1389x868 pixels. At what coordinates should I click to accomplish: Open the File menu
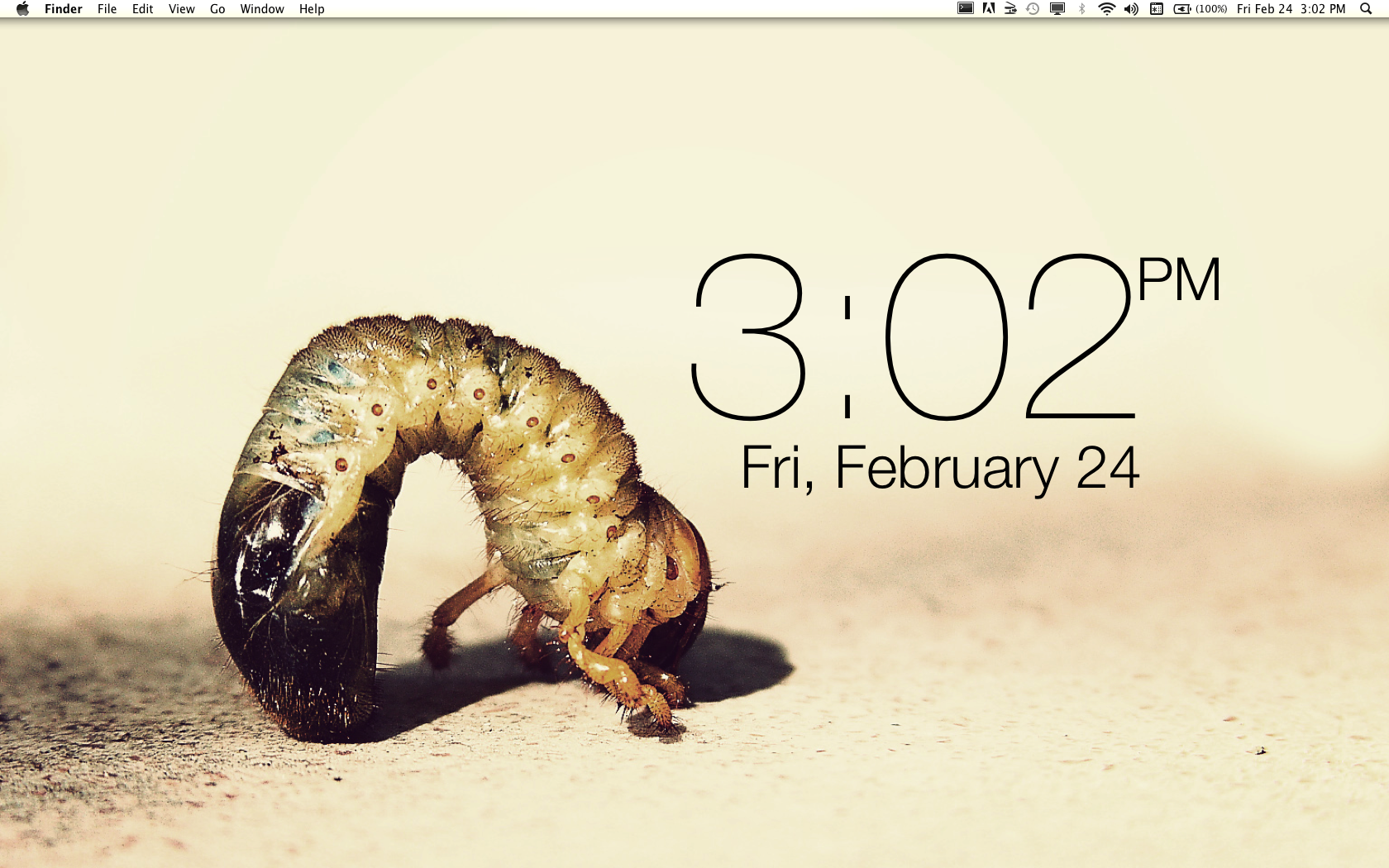107,9
